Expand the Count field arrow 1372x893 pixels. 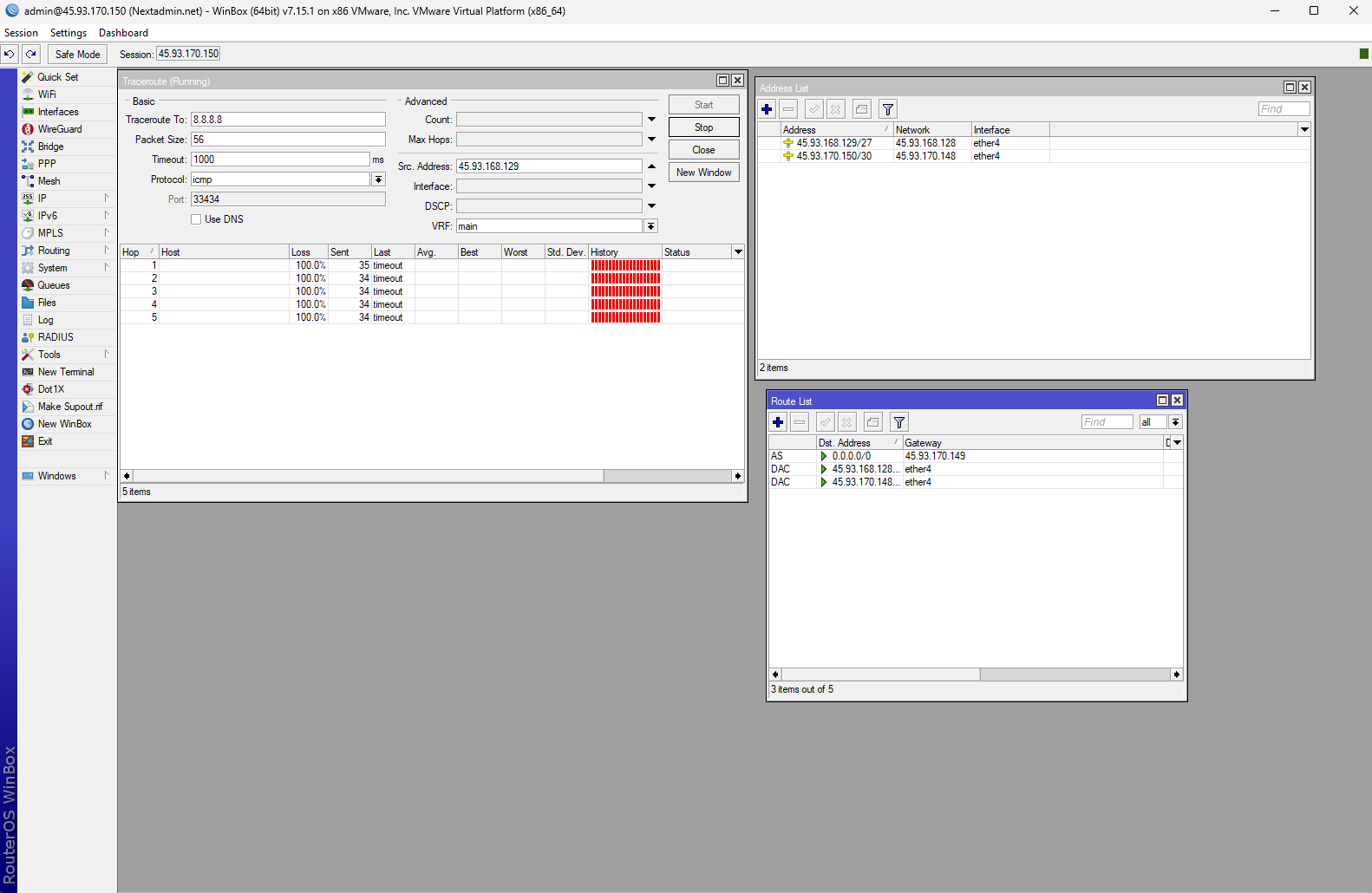[651, 120]
